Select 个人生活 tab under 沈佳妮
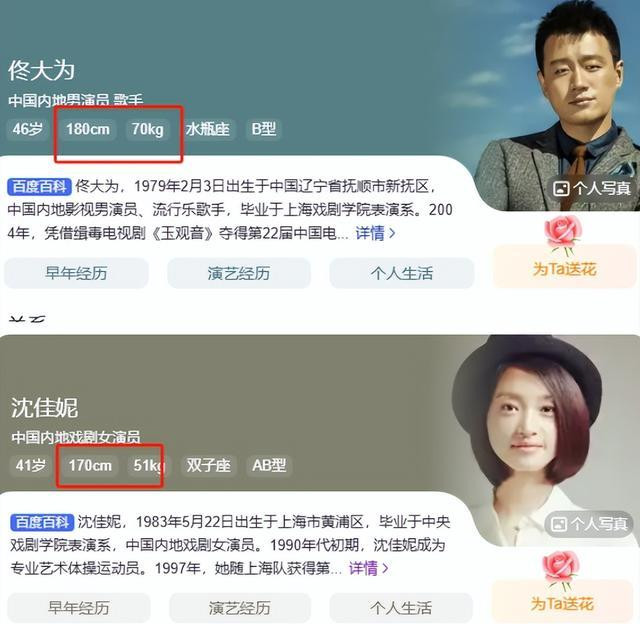640x624 pixels. (401, 608)
